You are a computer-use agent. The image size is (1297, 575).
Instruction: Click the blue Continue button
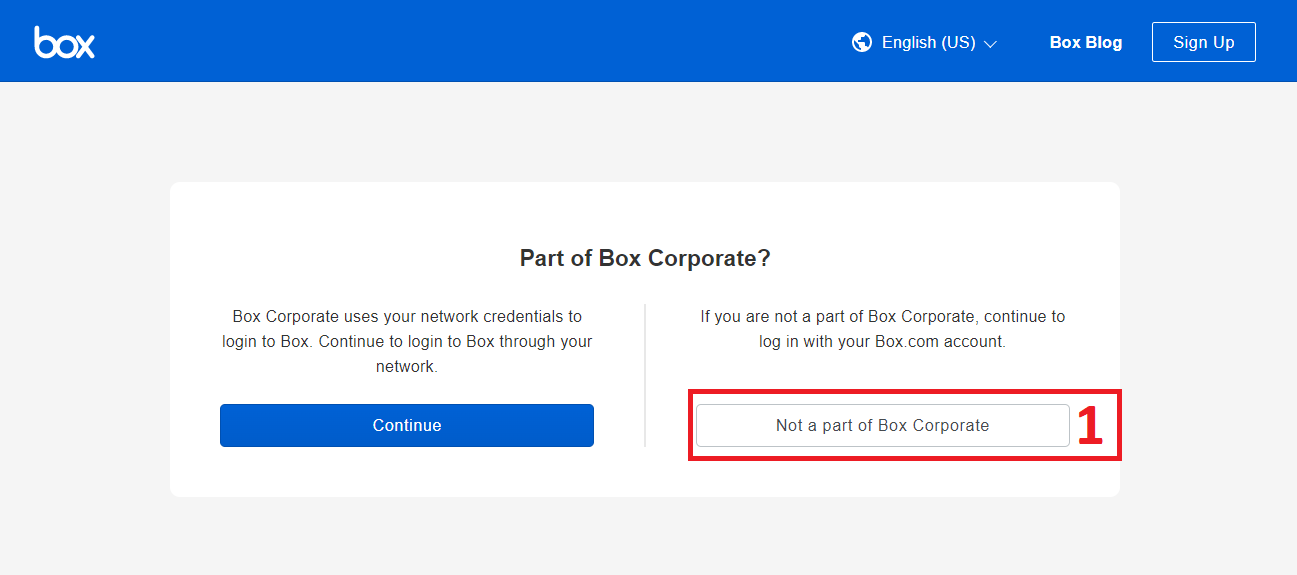click(x=406, y=425)
